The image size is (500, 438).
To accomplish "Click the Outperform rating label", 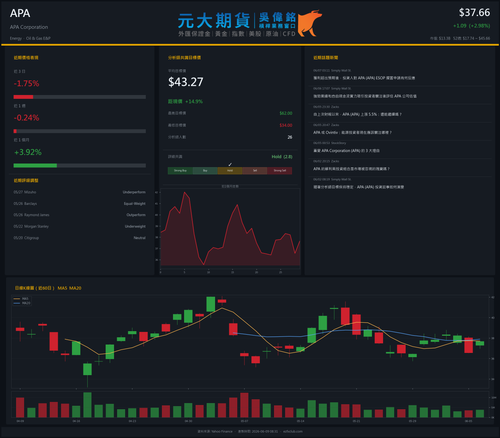I will click(136, 215).
